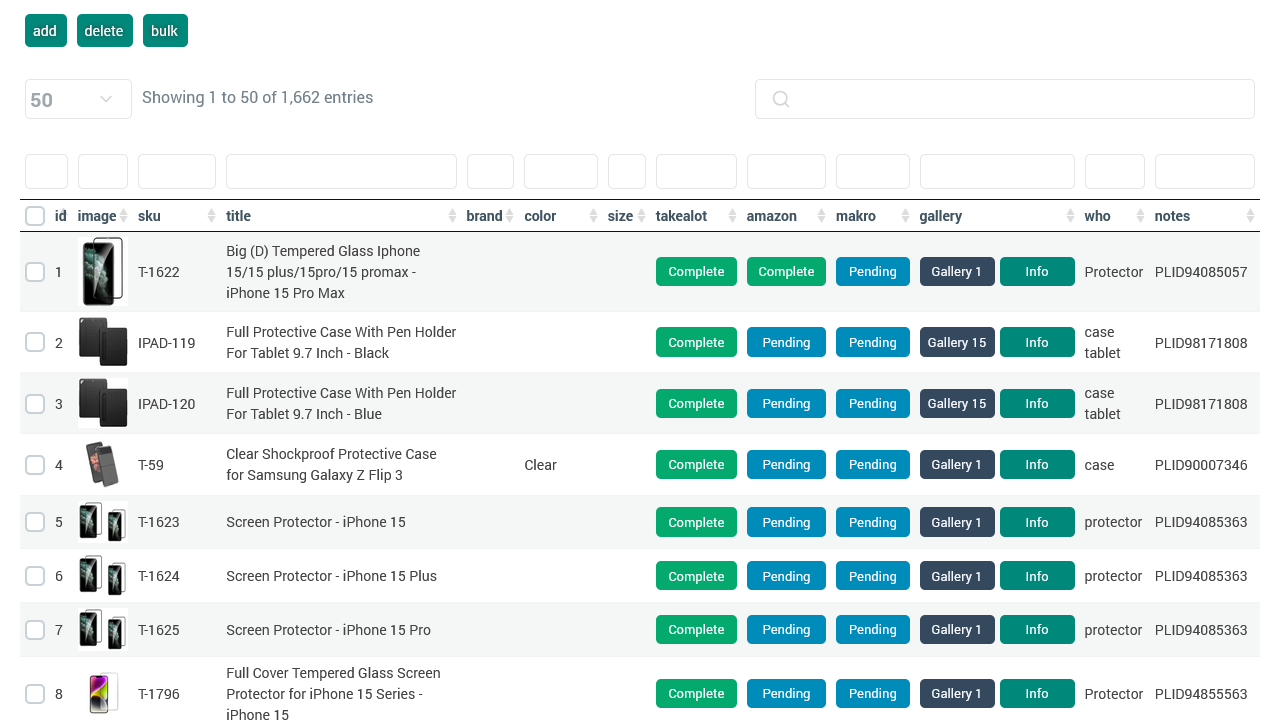The width and height of the screenshot is (1280, 720).
Task: Click the add button
Action: [45, 30]
